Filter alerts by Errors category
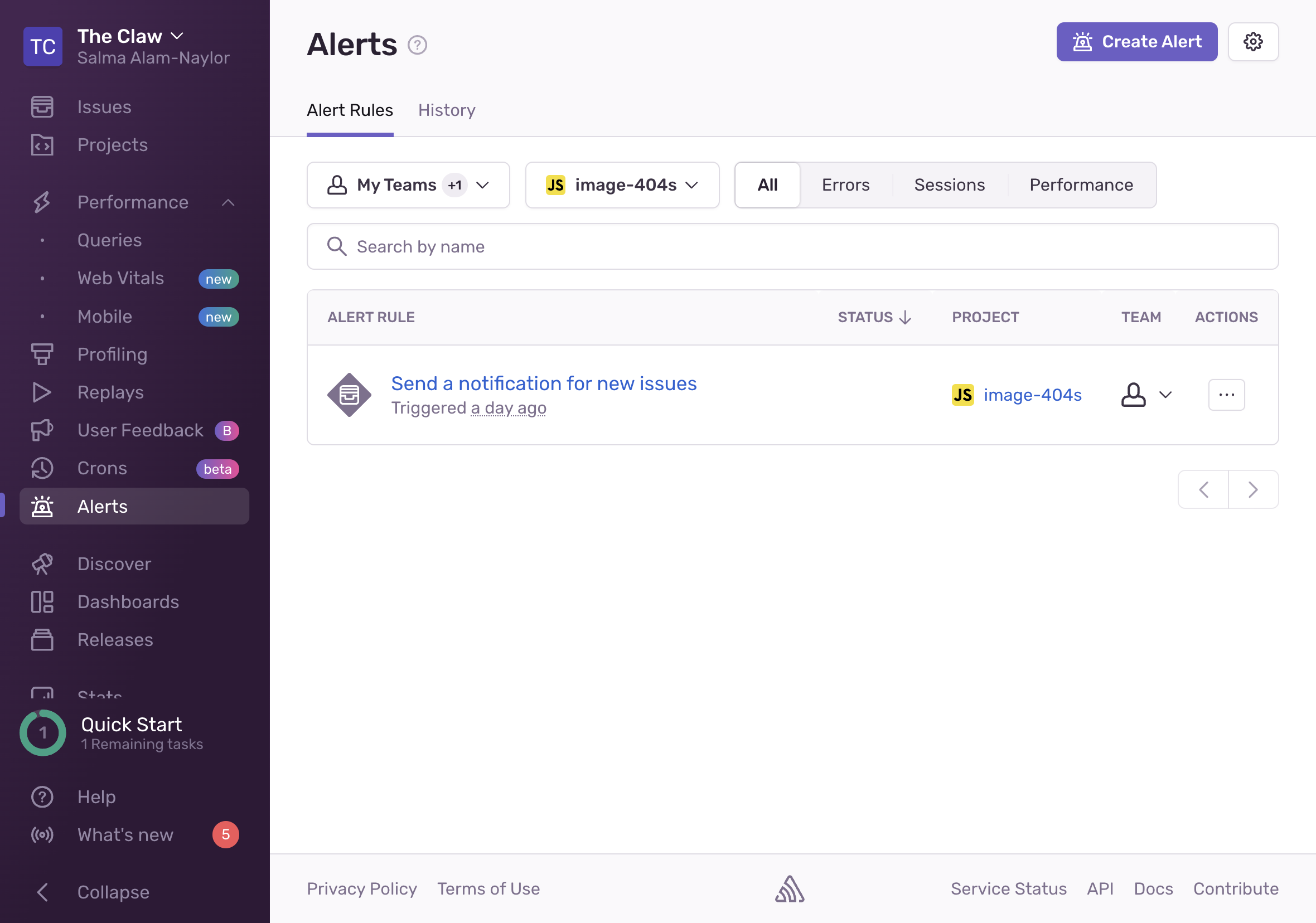1316x923 pixels. pos(845,184)
